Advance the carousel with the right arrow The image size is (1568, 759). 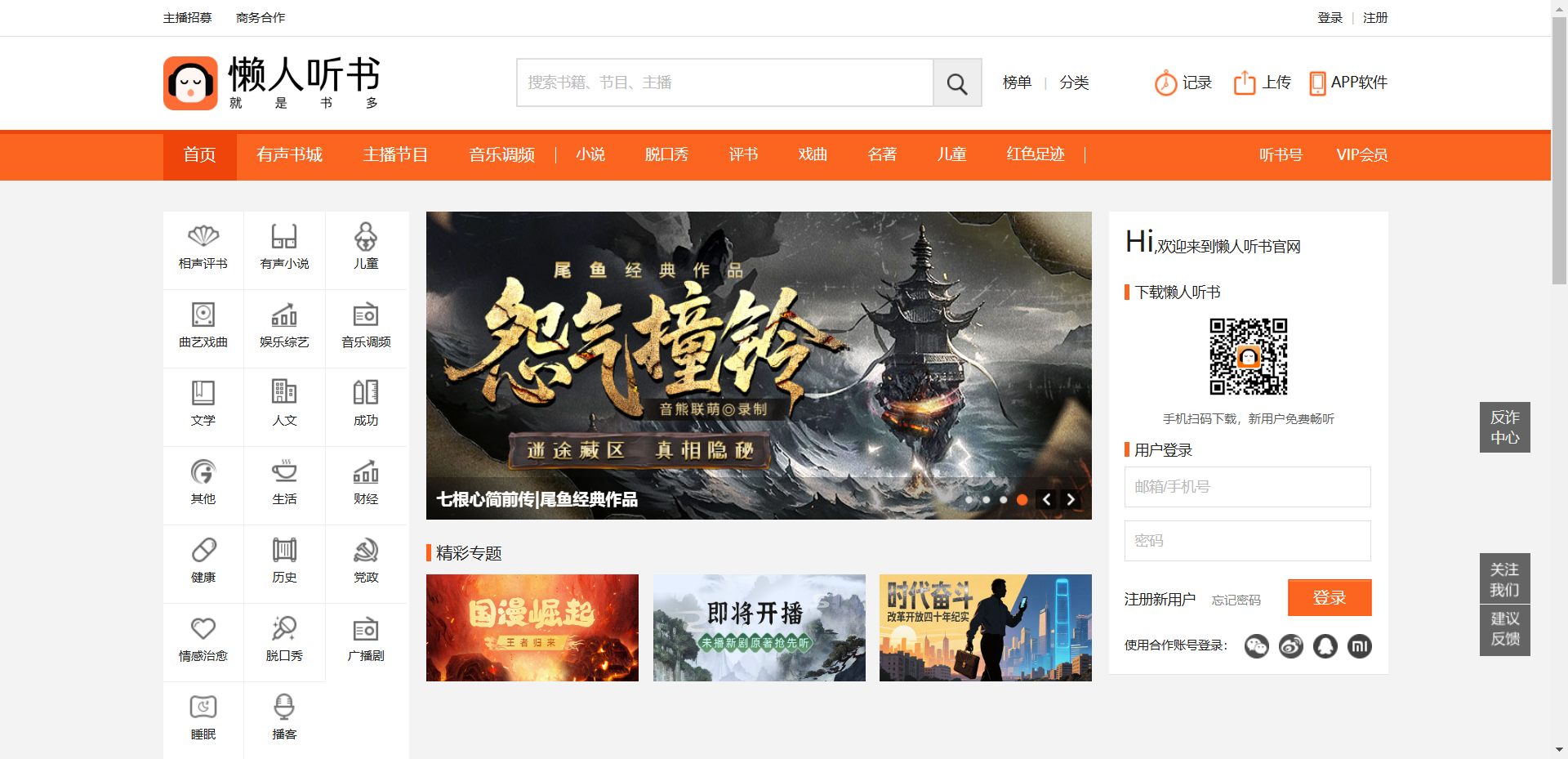[x=1071, y=499]
